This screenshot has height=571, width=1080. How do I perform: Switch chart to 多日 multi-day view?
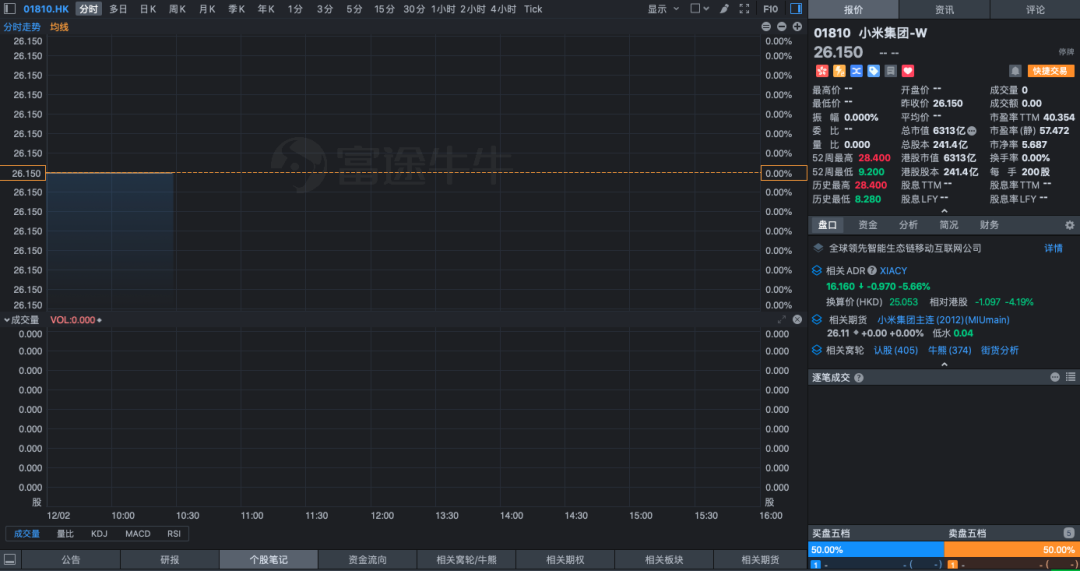pos(118,9)
